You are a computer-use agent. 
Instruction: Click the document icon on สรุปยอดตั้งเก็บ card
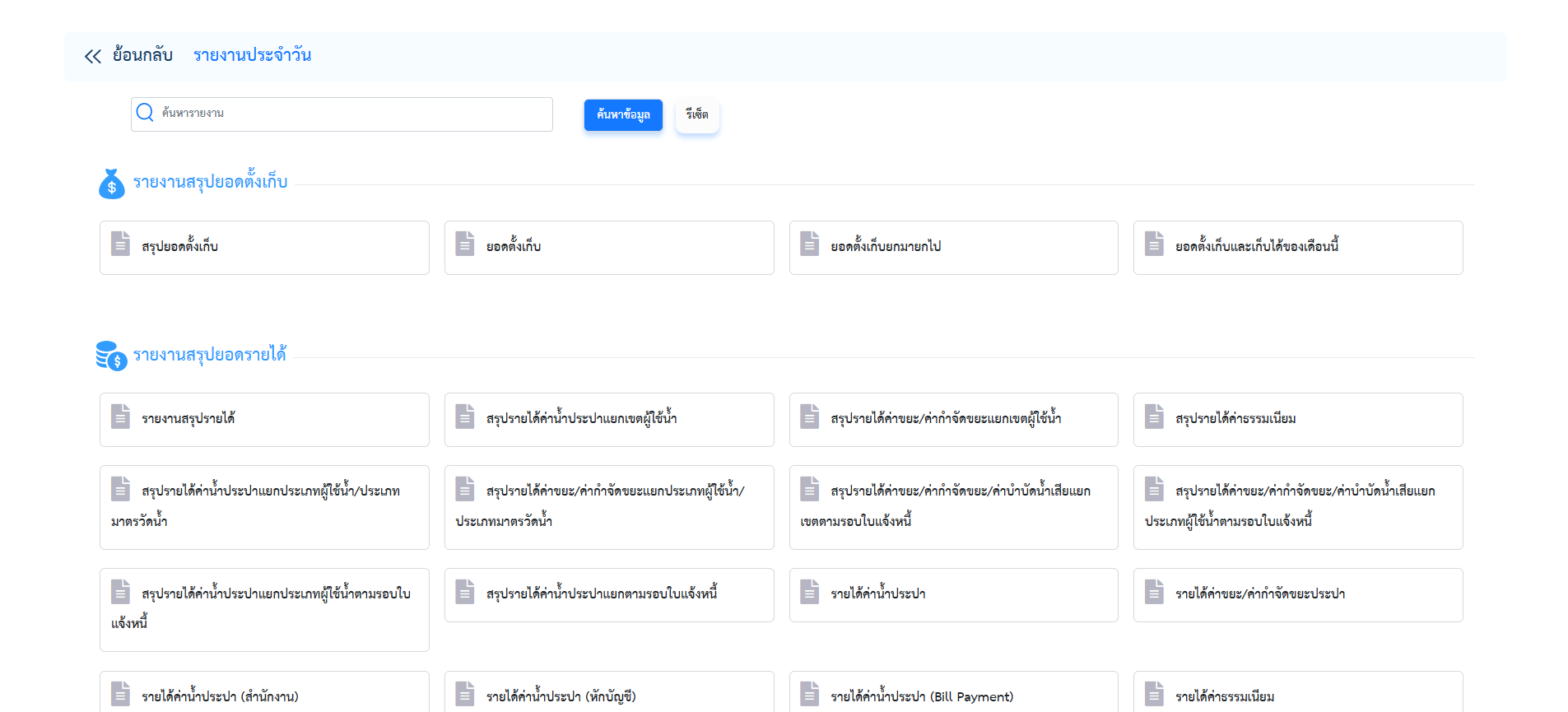(121, 244)
